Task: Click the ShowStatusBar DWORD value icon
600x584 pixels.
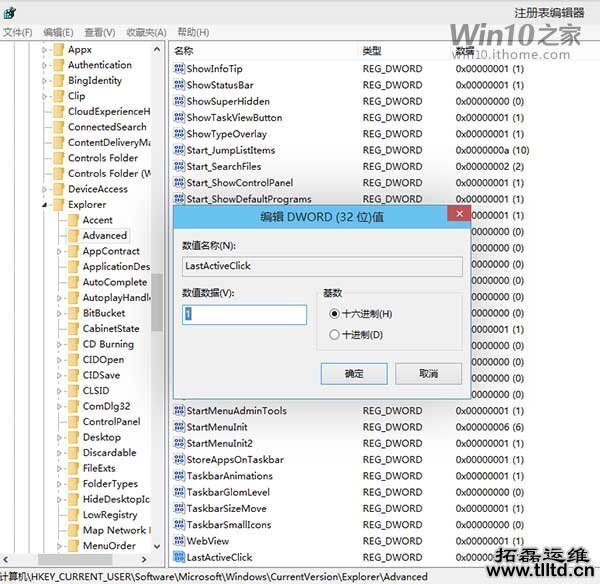Action: [x=179, y=85]
